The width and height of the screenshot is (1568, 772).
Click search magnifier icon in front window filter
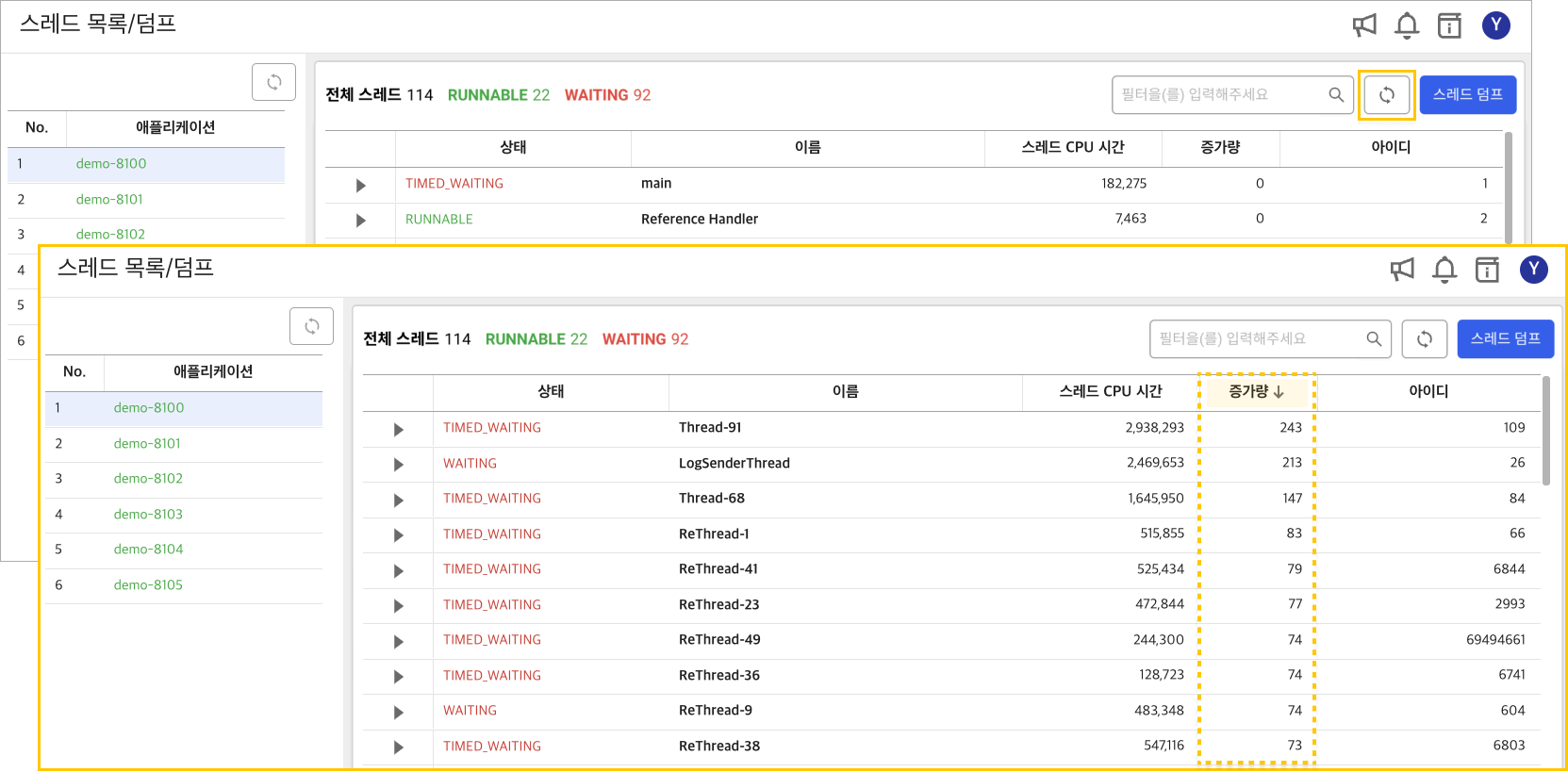1374,339
